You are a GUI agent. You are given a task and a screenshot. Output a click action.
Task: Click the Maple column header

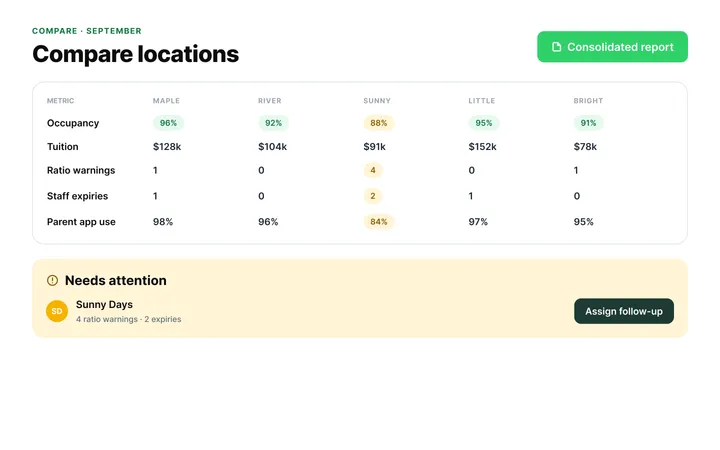click(x=166, y=101)
